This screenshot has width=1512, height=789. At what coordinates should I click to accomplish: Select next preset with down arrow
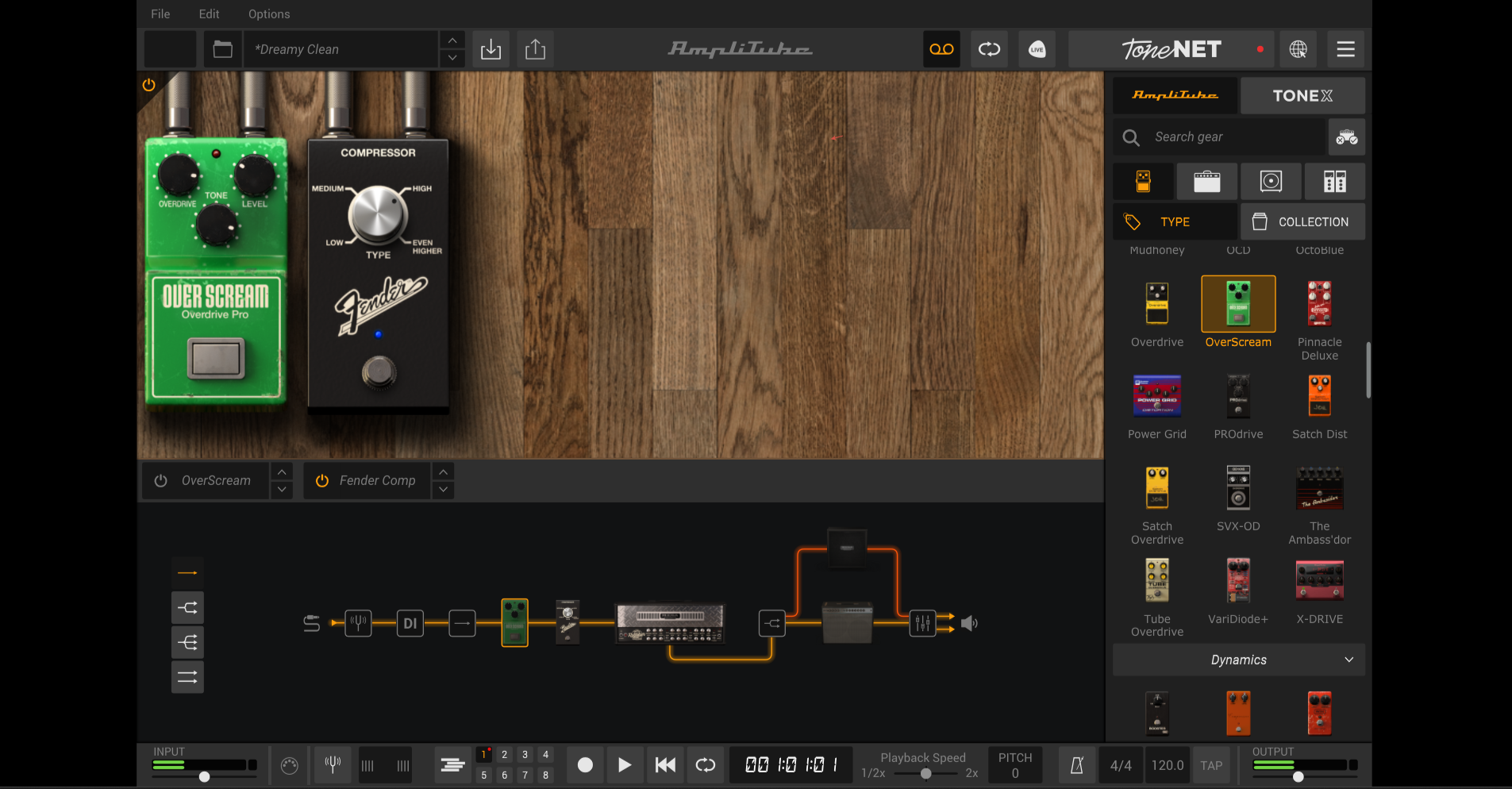[x=452, y=58]
